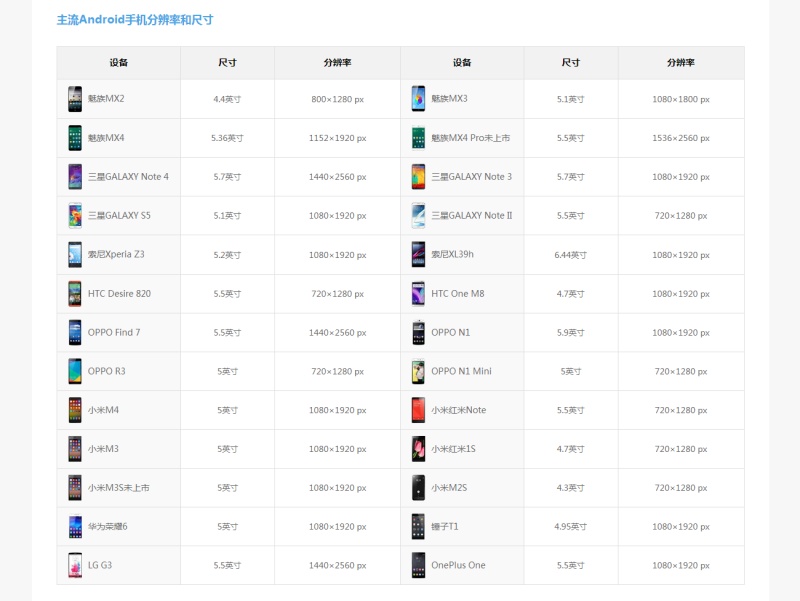Click the OnePlus One device name
This screenshot has height=601, width=800.
[x=458, y=565]
